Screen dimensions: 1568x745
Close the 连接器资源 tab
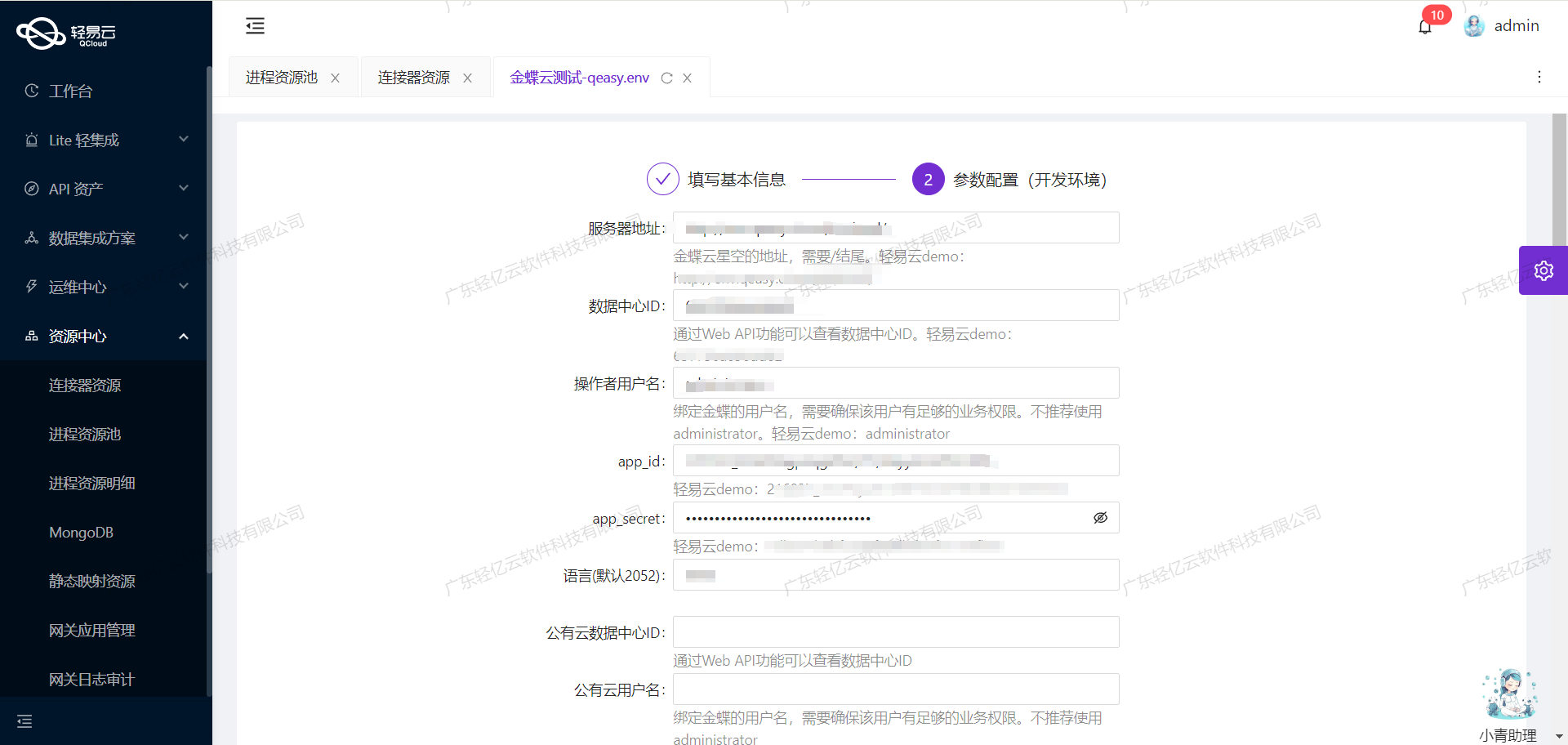point(467,78)
